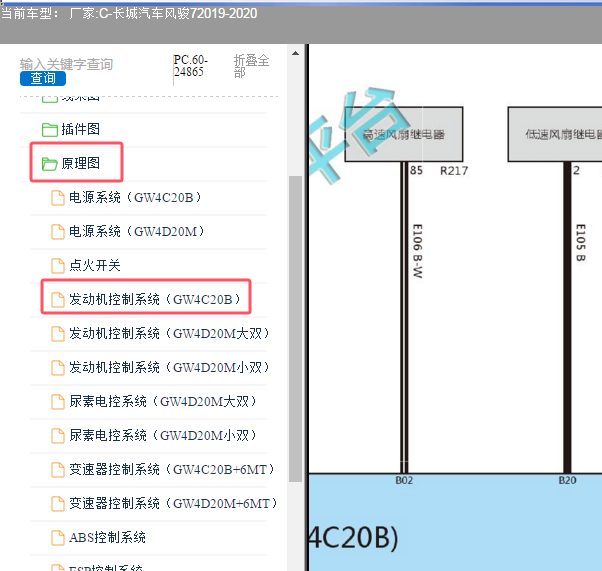Click the open 原理图 folder icon
Viewport: 602px width, 571px height.
[x=50, y=164]
